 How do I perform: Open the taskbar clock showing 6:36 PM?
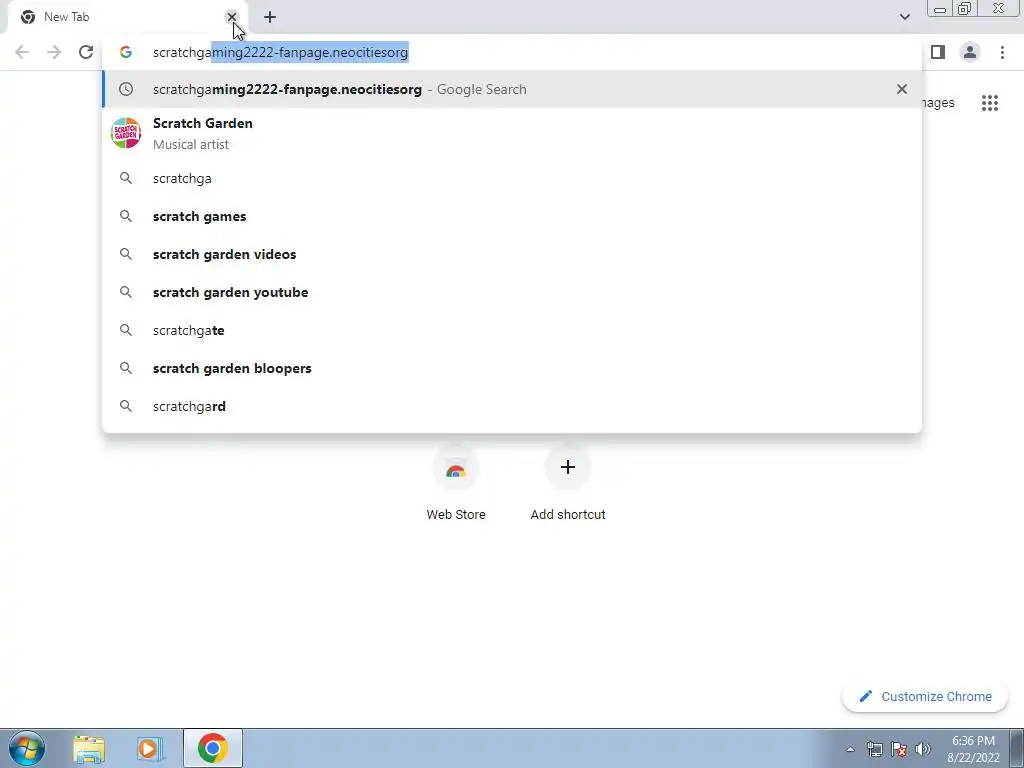click(973, 749)
